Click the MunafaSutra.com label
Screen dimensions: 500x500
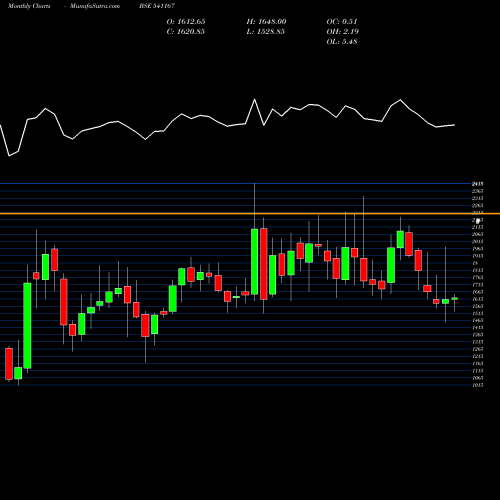coord(95,6)
